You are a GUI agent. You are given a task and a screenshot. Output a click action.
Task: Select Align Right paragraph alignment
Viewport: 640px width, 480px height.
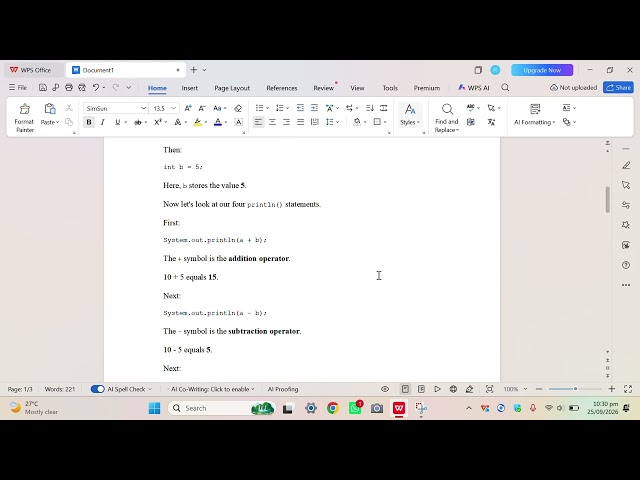286,122
